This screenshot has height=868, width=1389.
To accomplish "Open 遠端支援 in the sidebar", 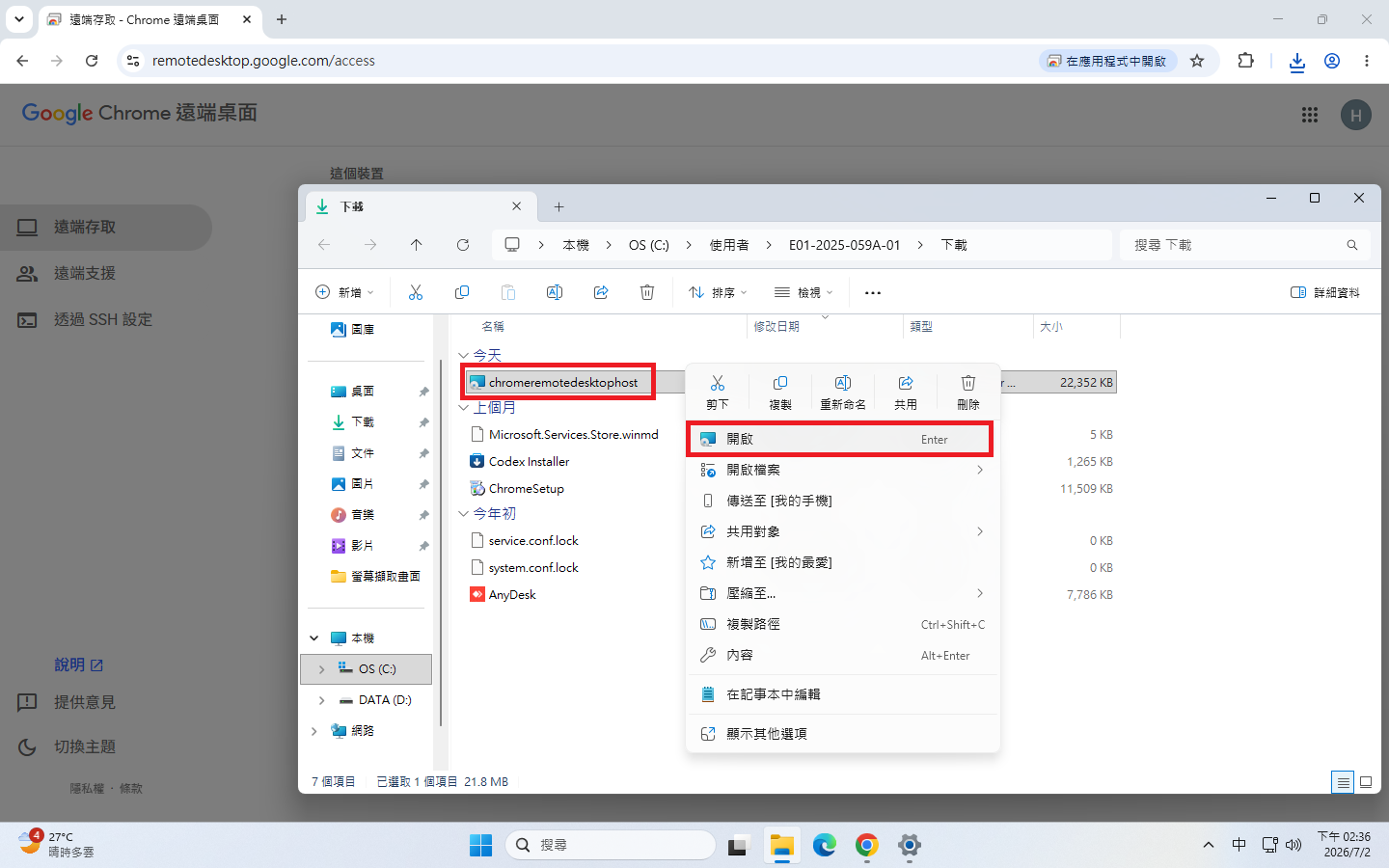I will coord(104,274).
